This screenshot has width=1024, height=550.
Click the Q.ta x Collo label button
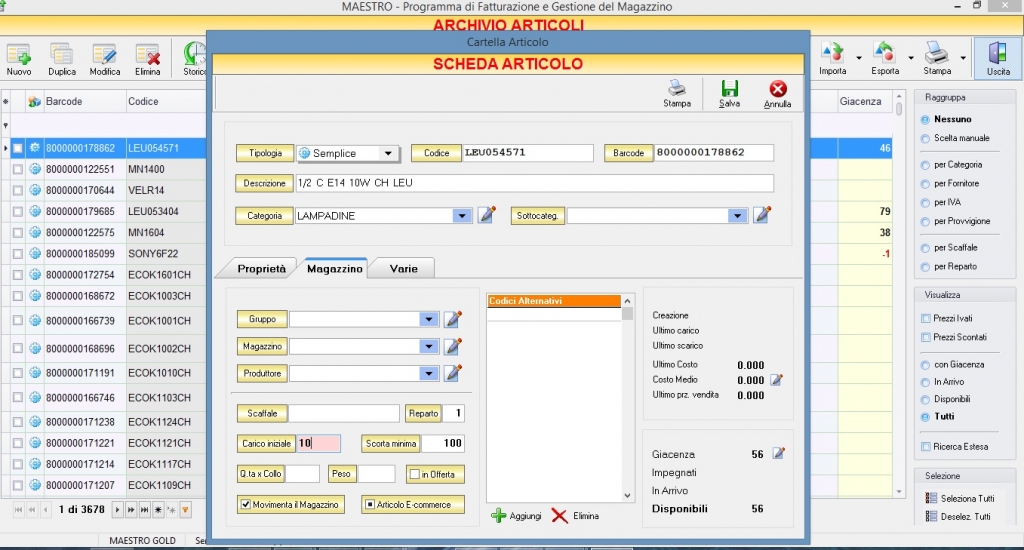pos(260,474)
